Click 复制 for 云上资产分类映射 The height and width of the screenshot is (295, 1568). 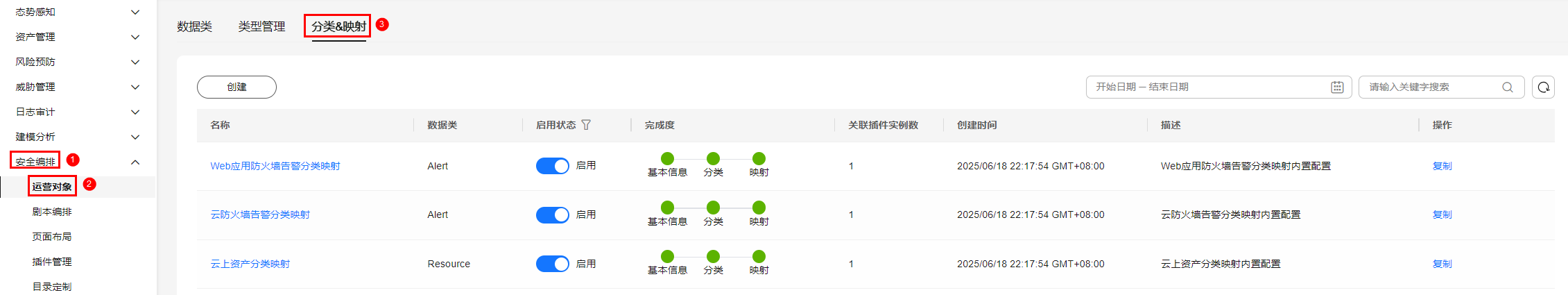click(1442, 264)
